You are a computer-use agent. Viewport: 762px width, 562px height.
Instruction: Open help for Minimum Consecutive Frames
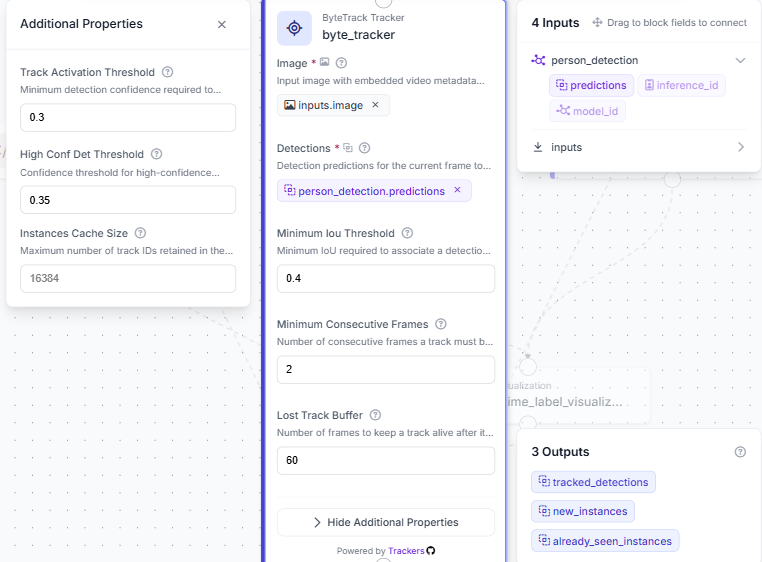[x=441, y=324]
